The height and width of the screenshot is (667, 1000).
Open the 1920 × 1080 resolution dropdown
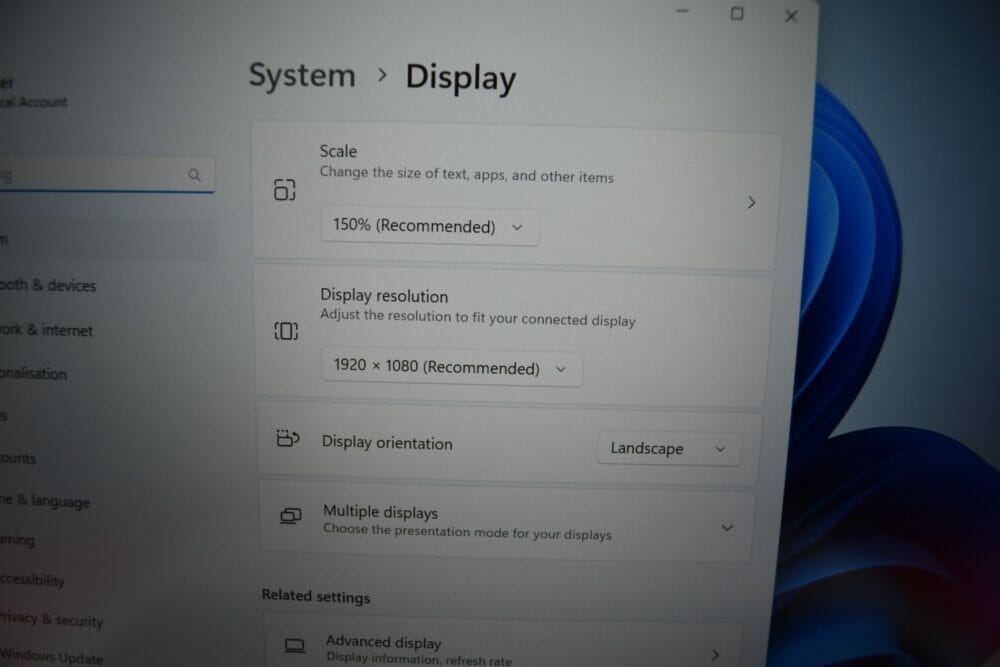(x=452, y=368)
